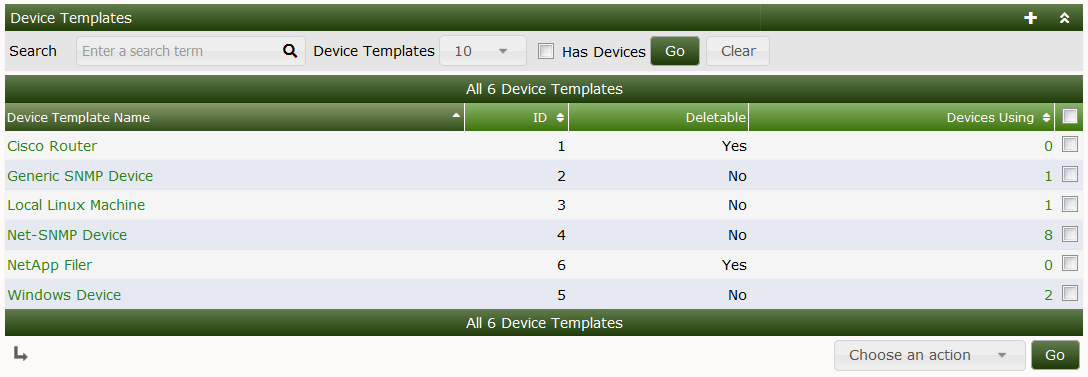Click the Go button beside Has Devices
This screenshot has height=377, width=1088.
coord(675,51)
